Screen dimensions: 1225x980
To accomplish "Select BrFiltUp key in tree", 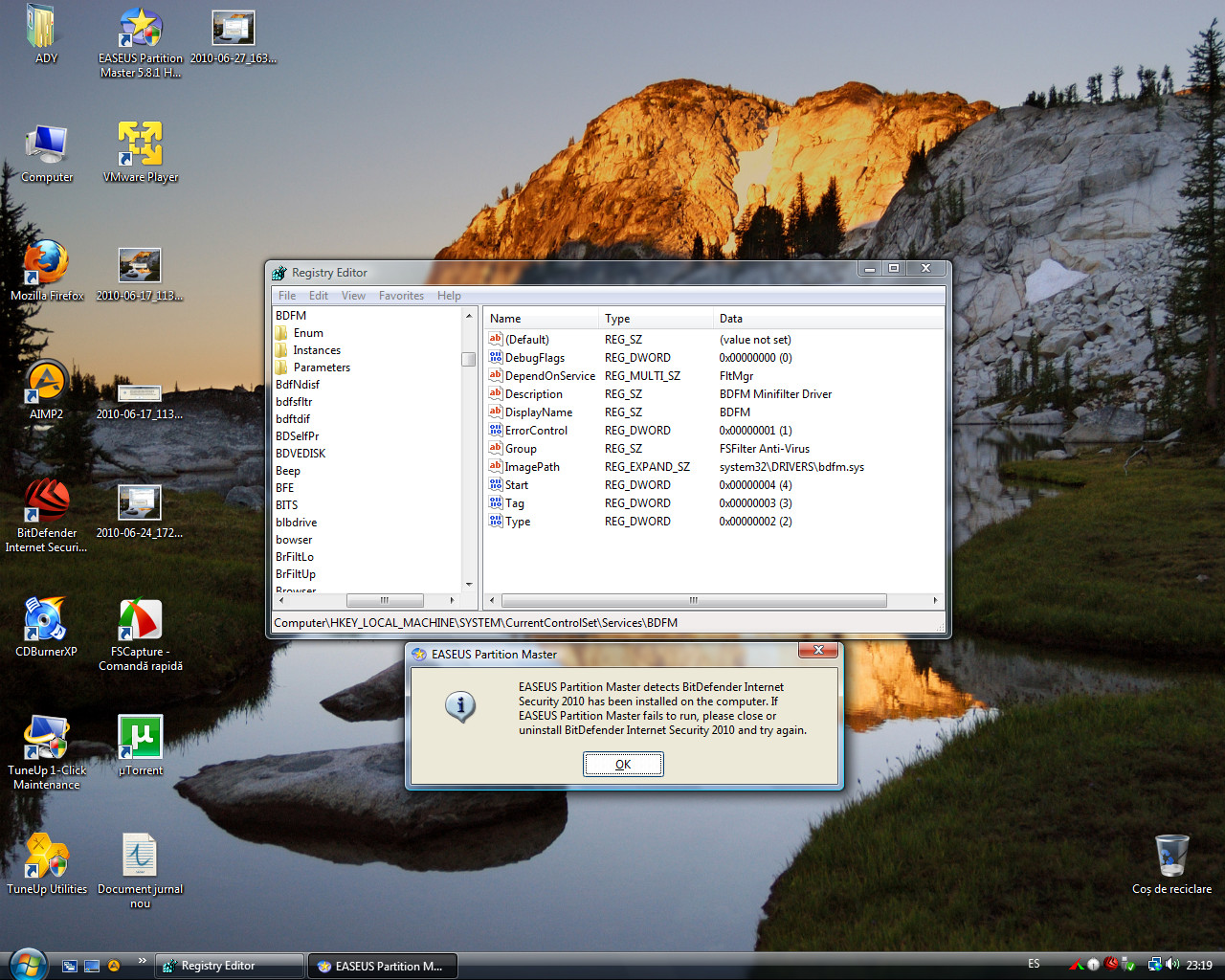I will pos(296,574).
